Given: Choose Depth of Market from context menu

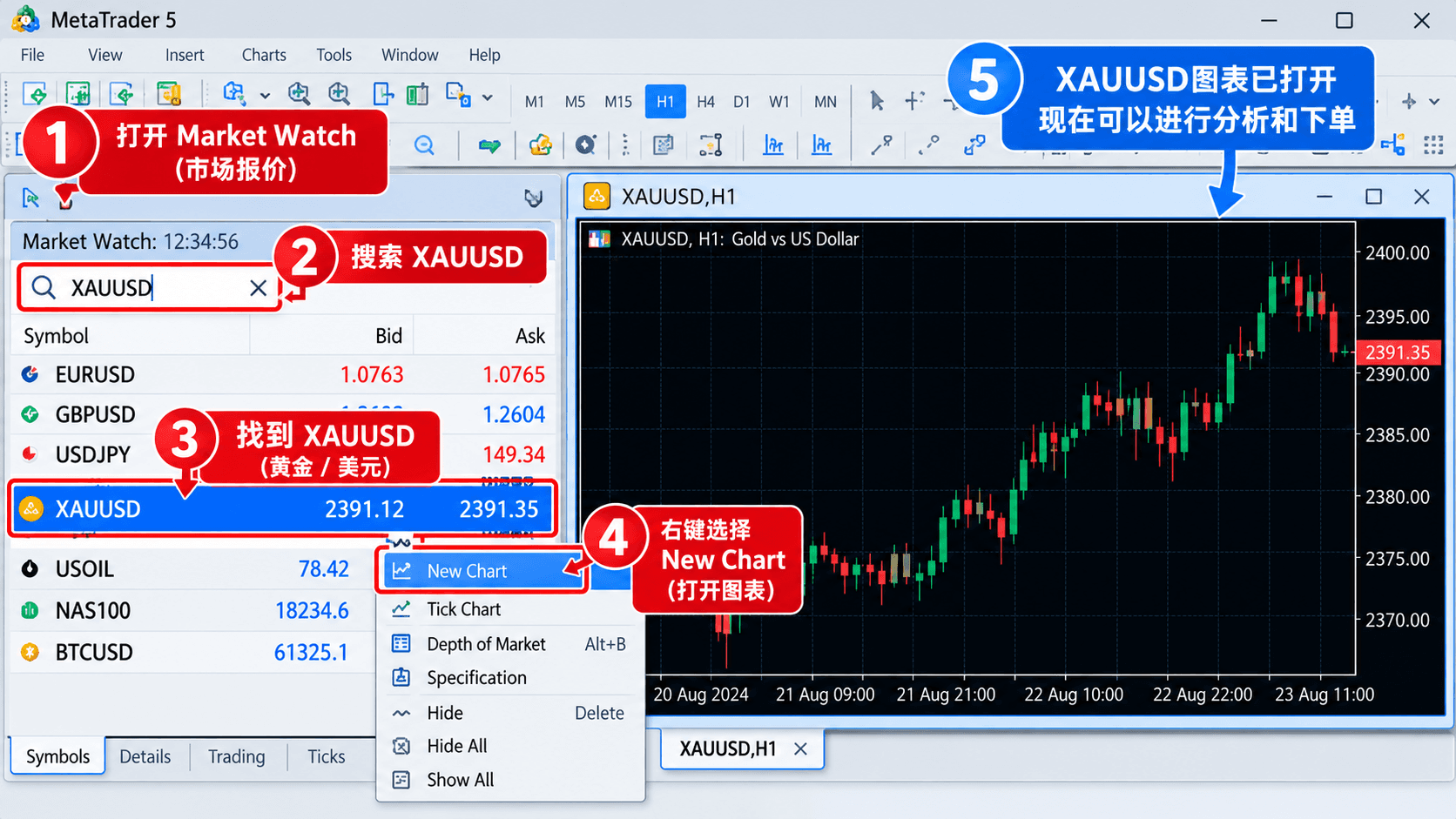Looking at the screenshot, I should (x=510, y=644).
